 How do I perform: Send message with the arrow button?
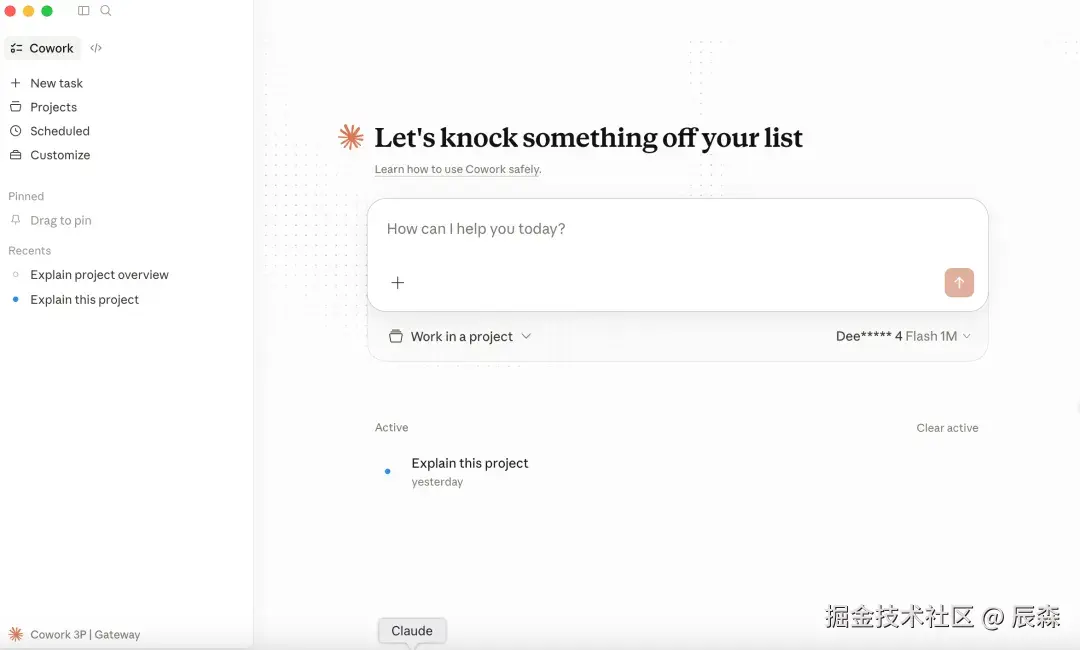click(x=959, y=282)
